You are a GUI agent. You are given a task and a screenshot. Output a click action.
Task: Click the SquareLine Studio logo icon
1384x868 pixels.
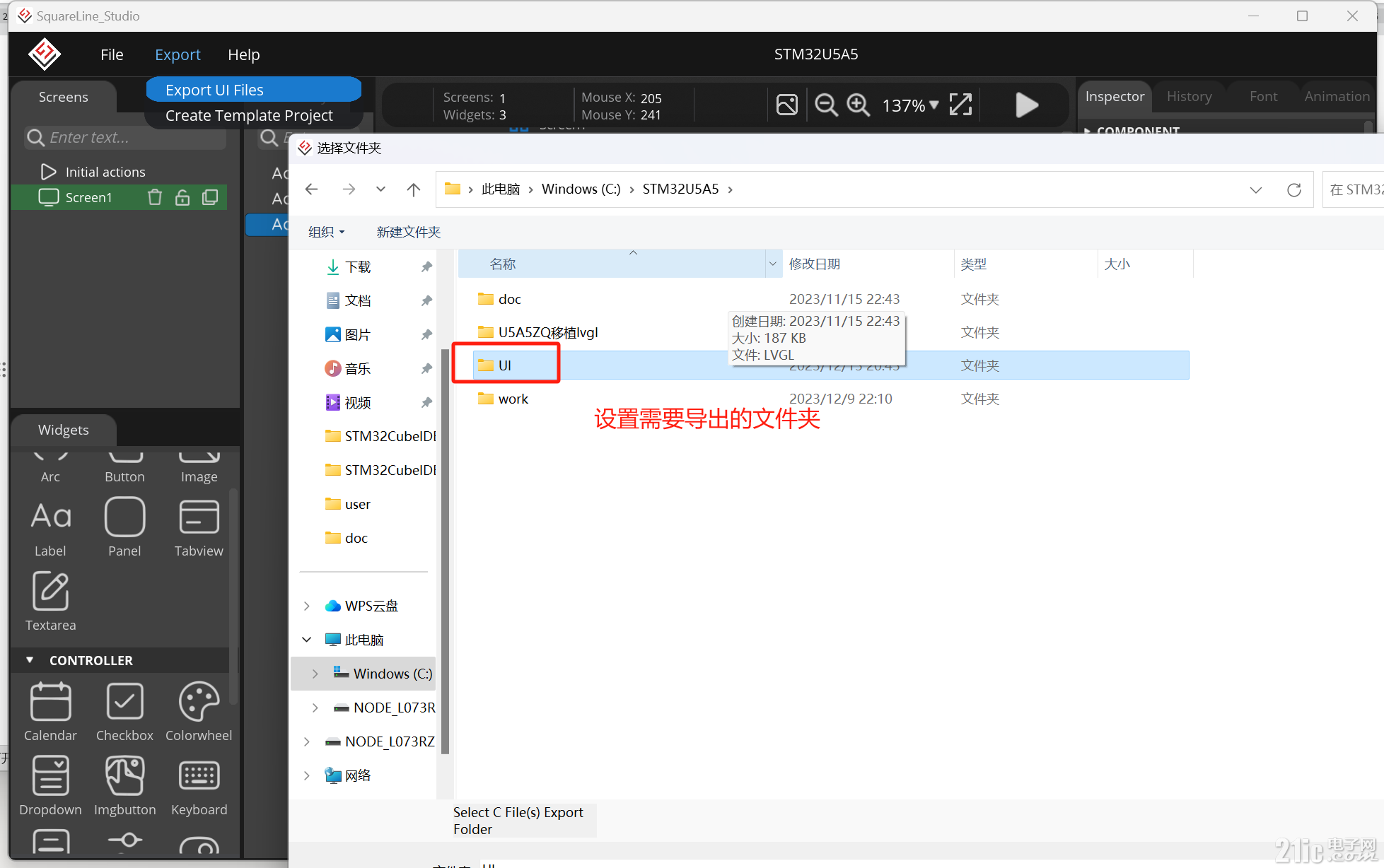point(44,54)
